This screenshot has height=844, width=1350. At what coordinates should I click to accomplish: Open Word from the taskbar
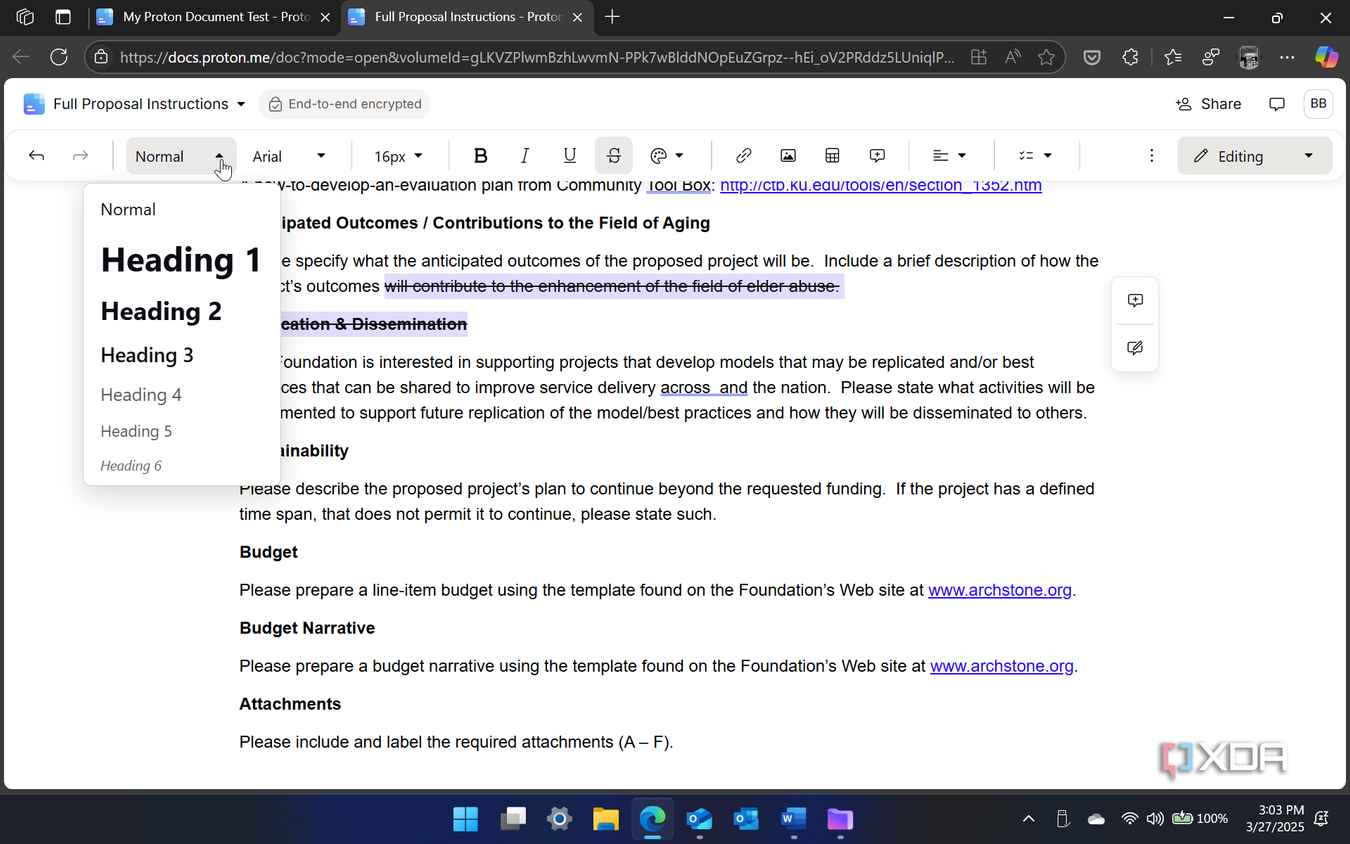click(793, 819)
